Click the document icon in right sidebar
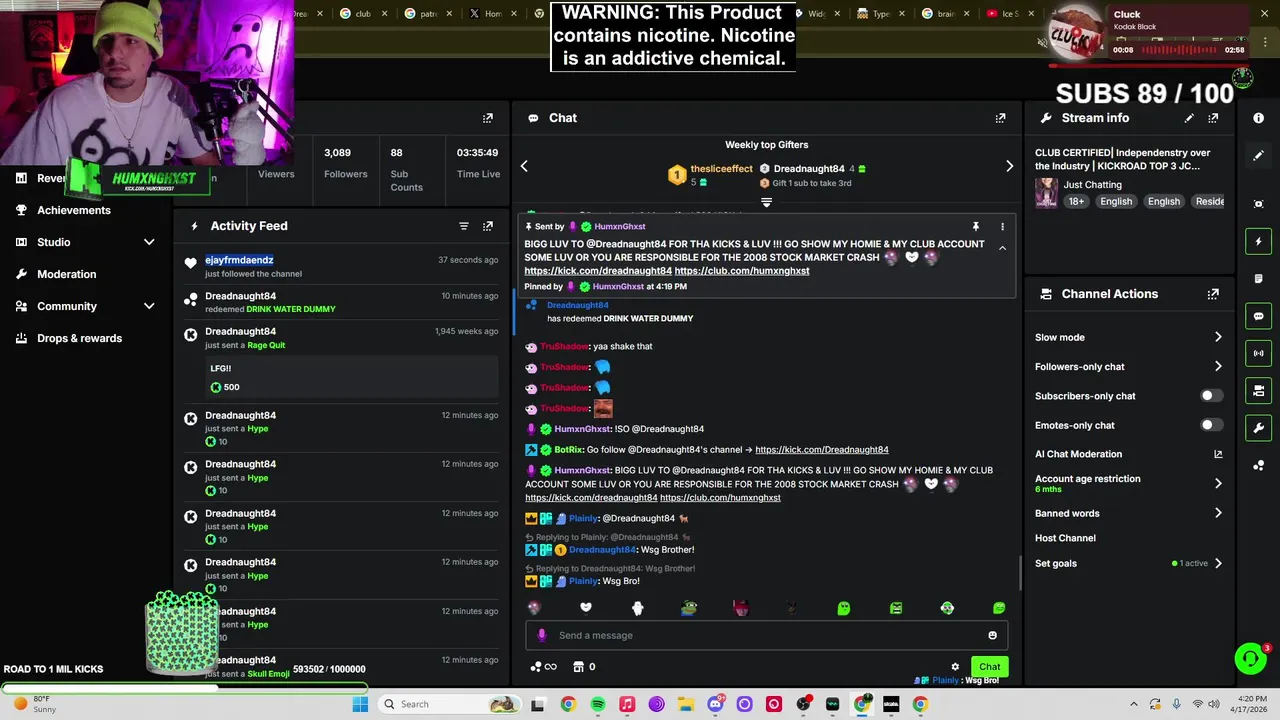The image size is (1280, 720). tap(1258, 279)
